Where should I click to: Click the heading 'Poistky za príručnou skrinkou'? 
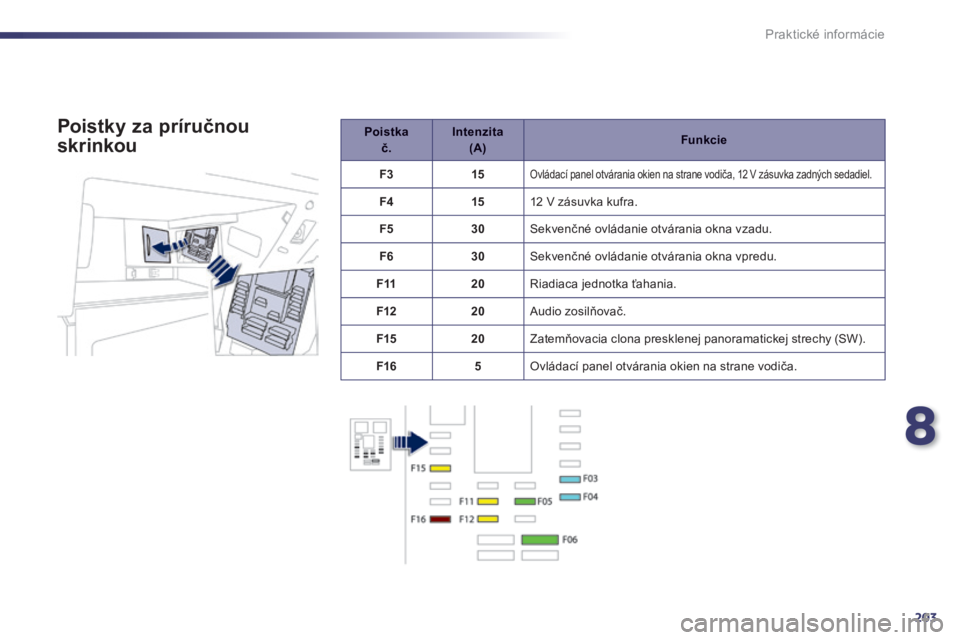click(x=153, y=136)
